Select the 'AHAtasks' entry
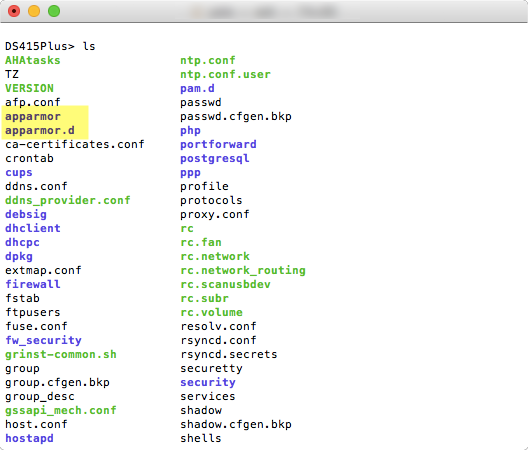This screenshot has height=450, width=528. 33,60
